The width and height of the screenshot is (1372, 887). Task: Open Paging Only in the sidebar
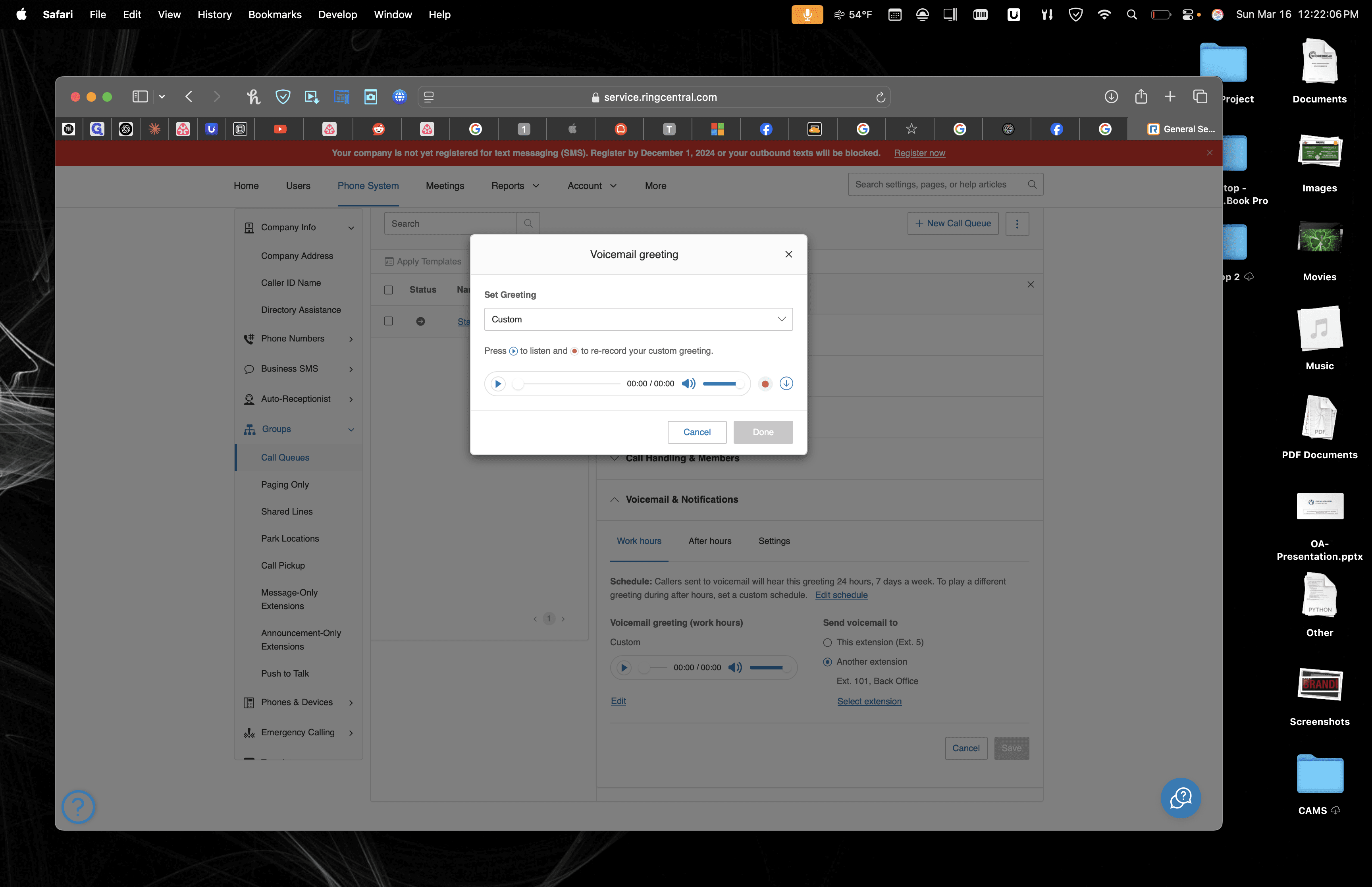284,484
